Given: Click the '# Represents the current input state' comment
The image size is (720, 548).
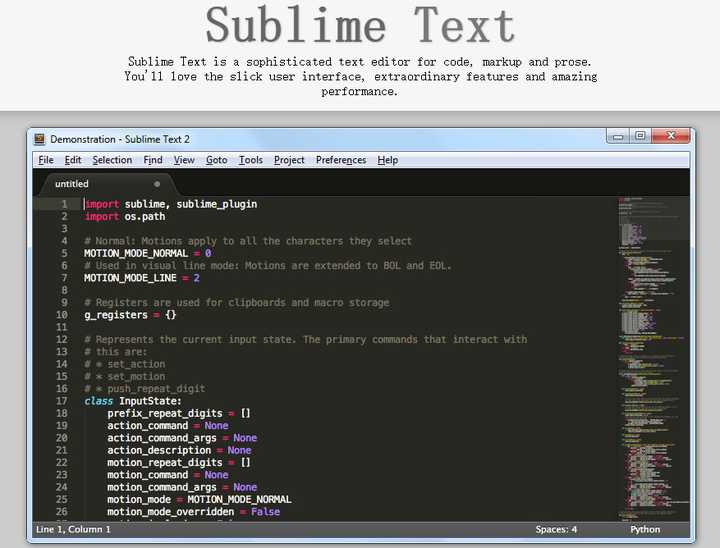Looking at the screenshot, I should tap(306, 339).
